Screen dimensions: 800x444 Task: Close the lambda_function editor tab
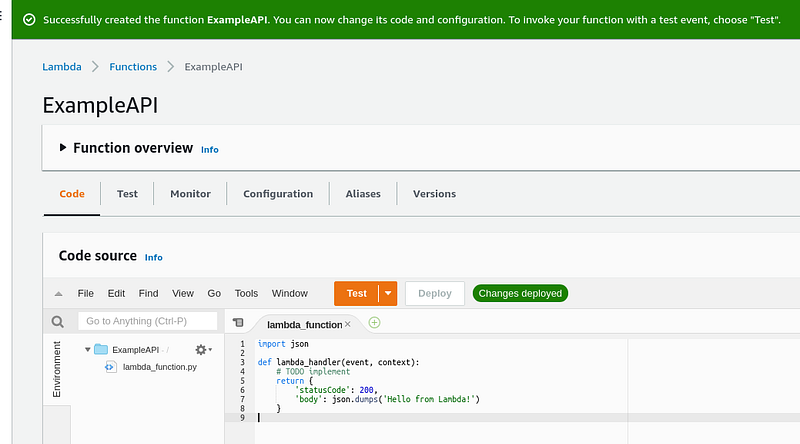(x=347, y=324)
